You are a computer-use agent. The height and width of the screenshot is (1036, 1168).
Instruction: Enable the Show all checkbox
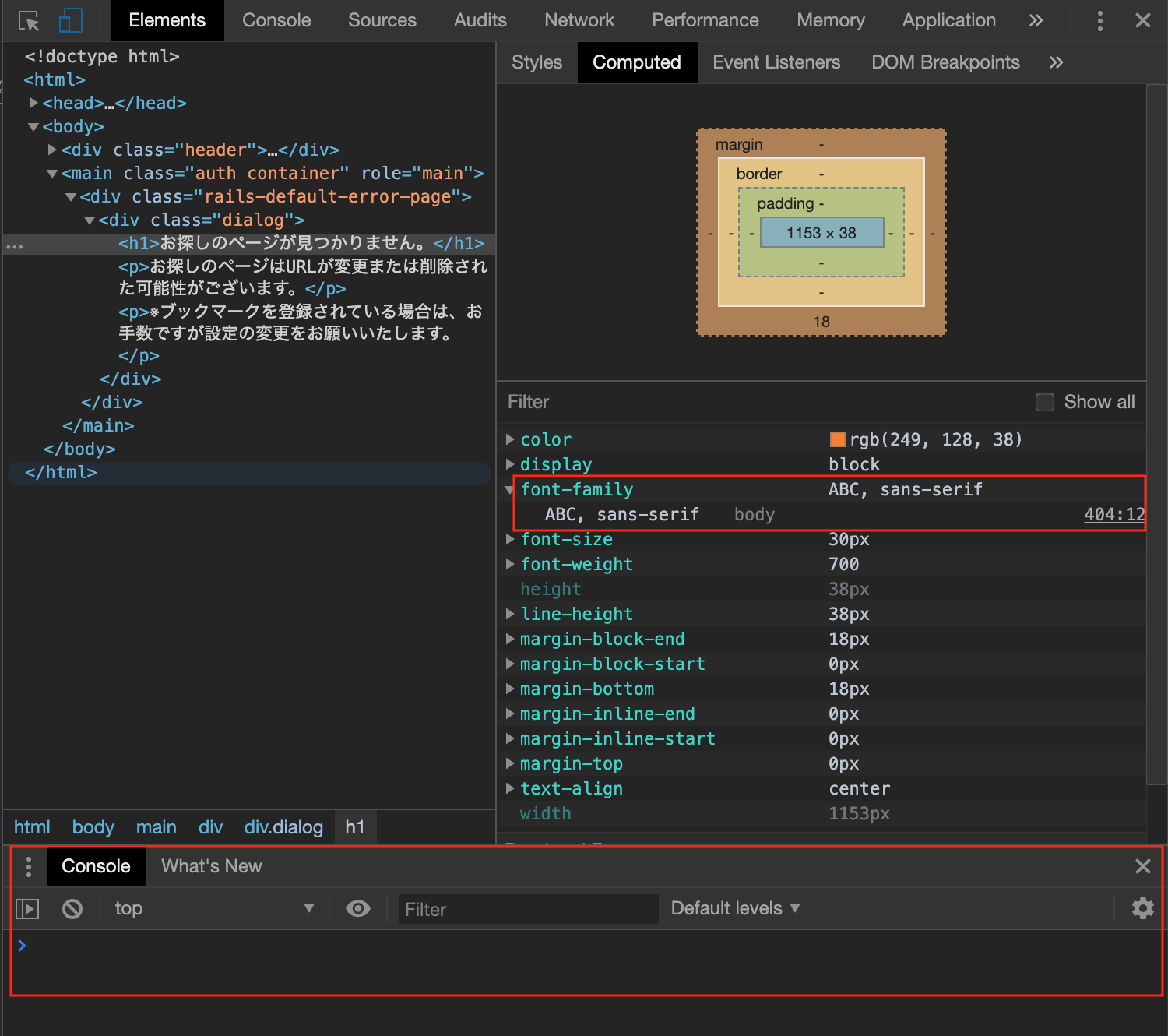click(1045, 402)
